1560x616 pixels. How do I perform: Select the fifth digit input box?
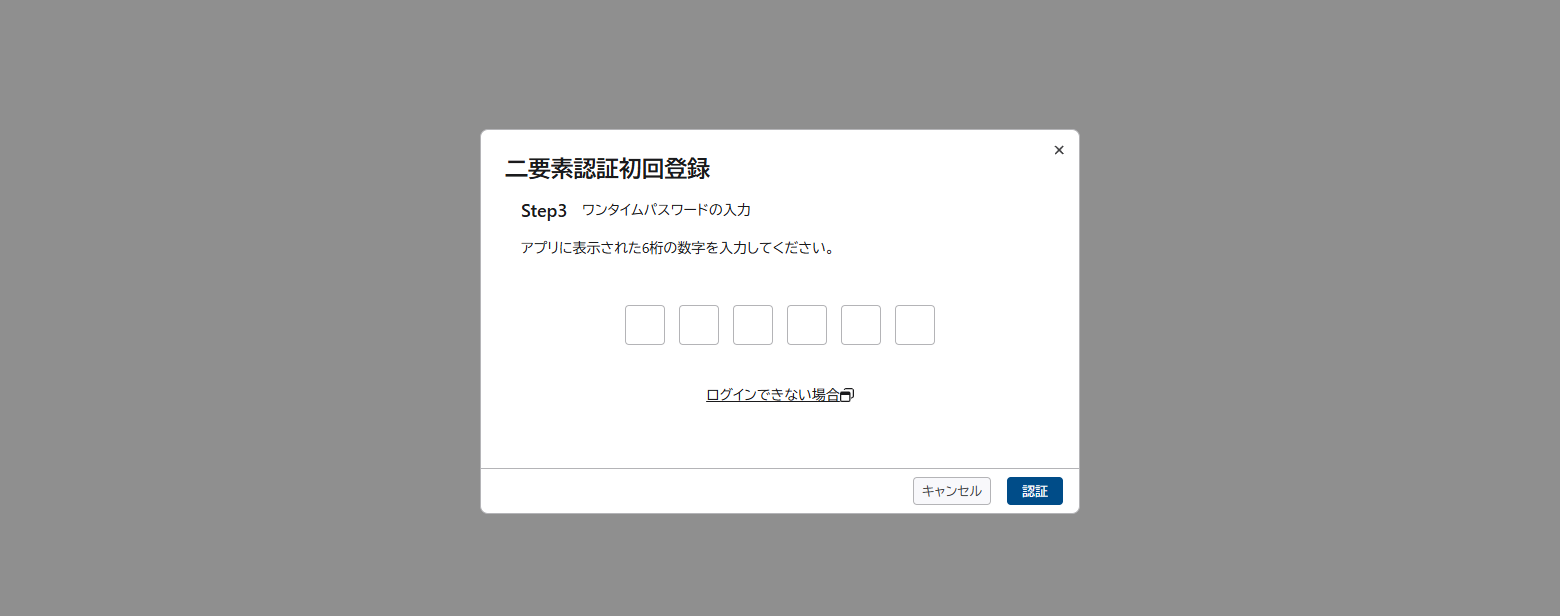point(861,325)
